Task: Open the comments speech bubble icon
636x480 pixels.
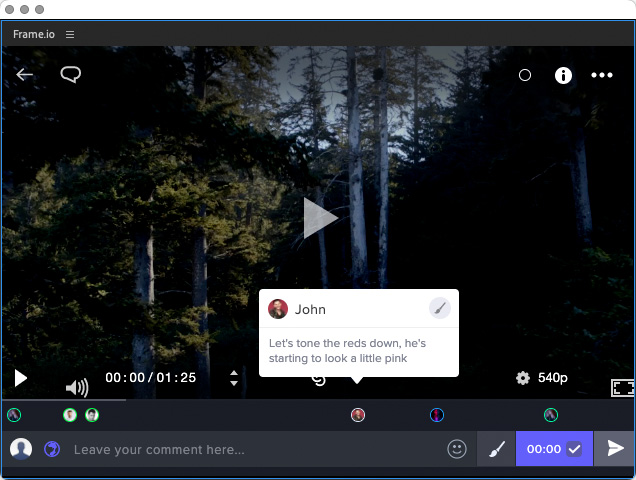Action: [71, 75]
